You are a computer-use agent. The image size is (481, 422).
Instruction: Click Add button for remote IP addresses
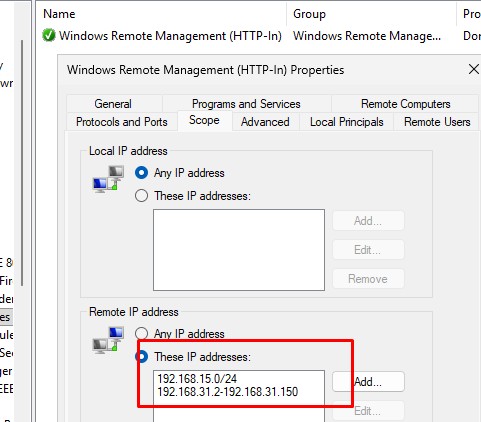tap(368, 382)
